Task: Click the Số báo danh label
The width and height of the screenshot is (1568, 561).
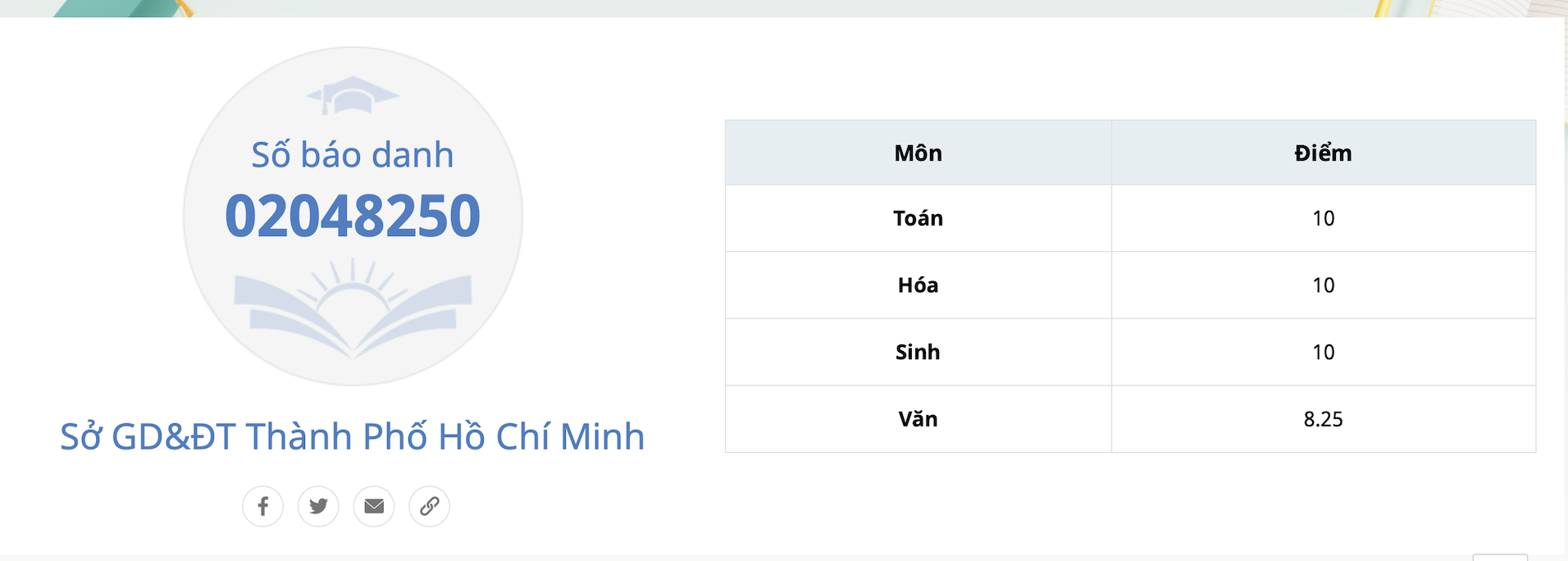Action: 353,155
